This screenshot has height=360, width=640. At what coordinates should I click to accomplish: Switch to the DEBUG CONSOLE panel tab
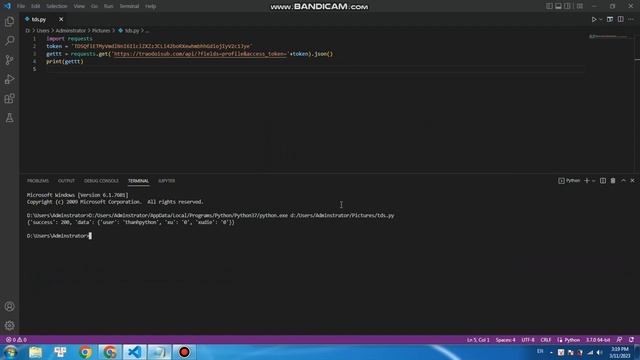[x=101, y=181]
